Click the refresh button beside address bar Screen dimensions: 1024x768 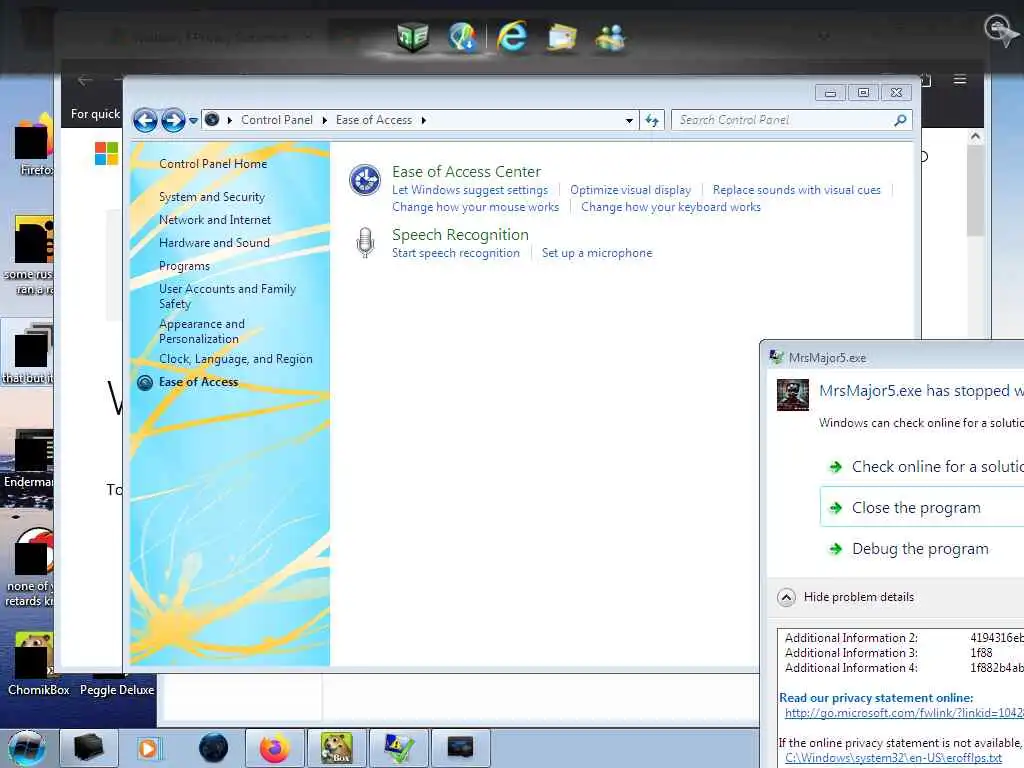pos(652,120)
